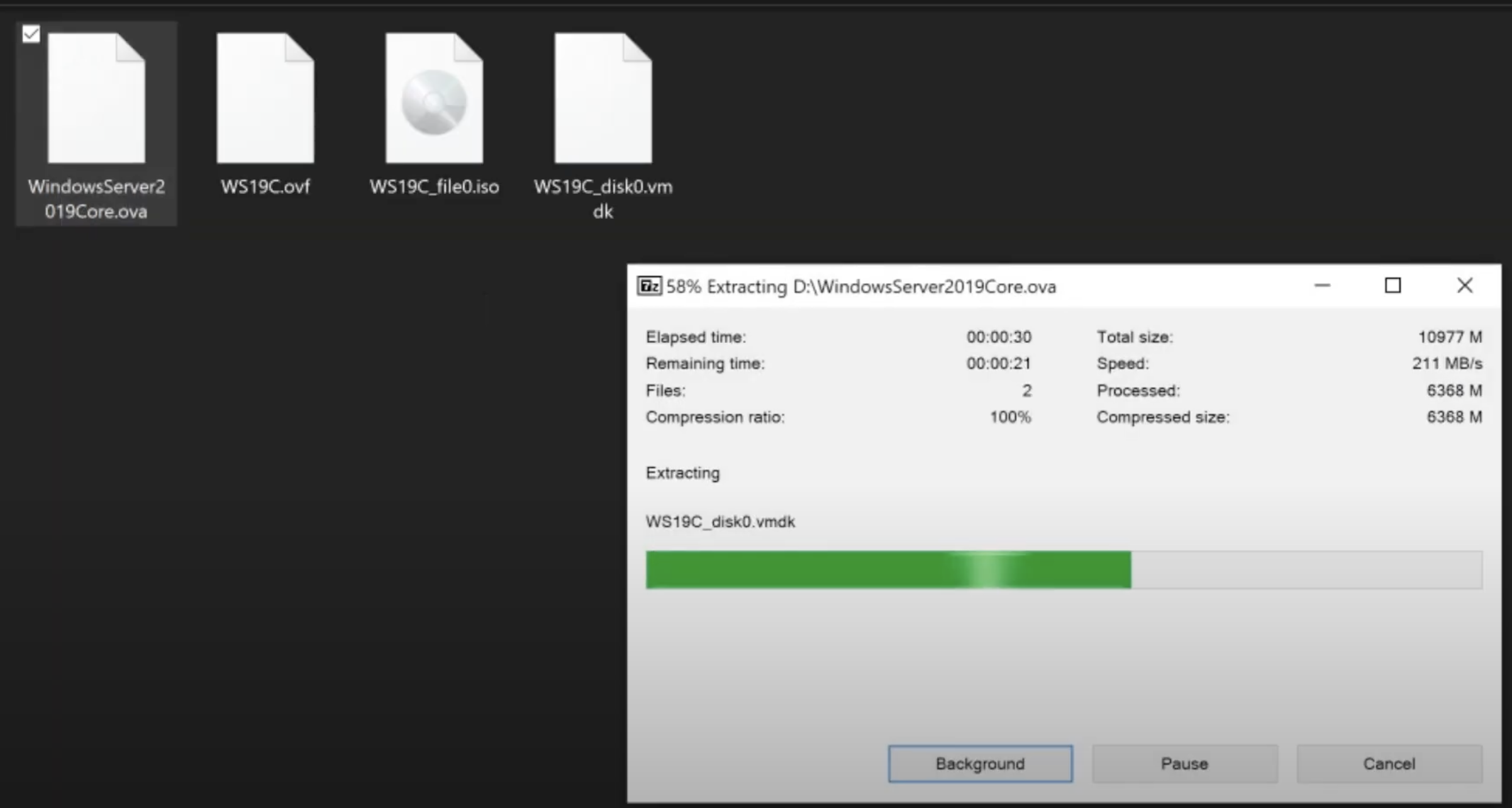Click the Background button to minimize extraction

pos(980,763)
